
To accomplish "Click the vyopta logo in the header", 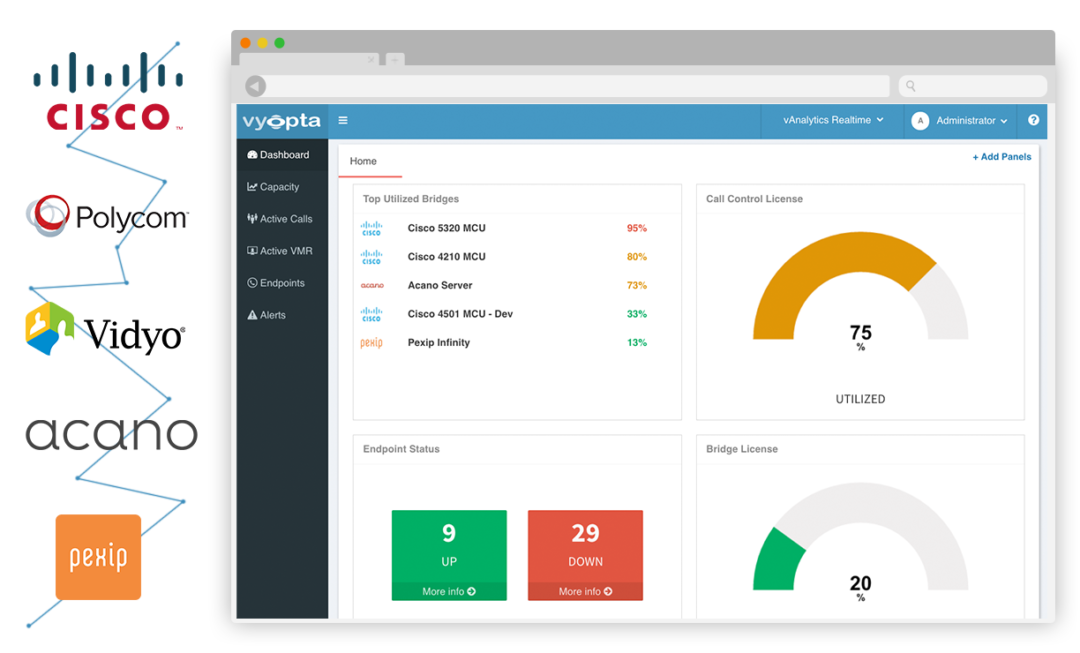I will 281,120.
